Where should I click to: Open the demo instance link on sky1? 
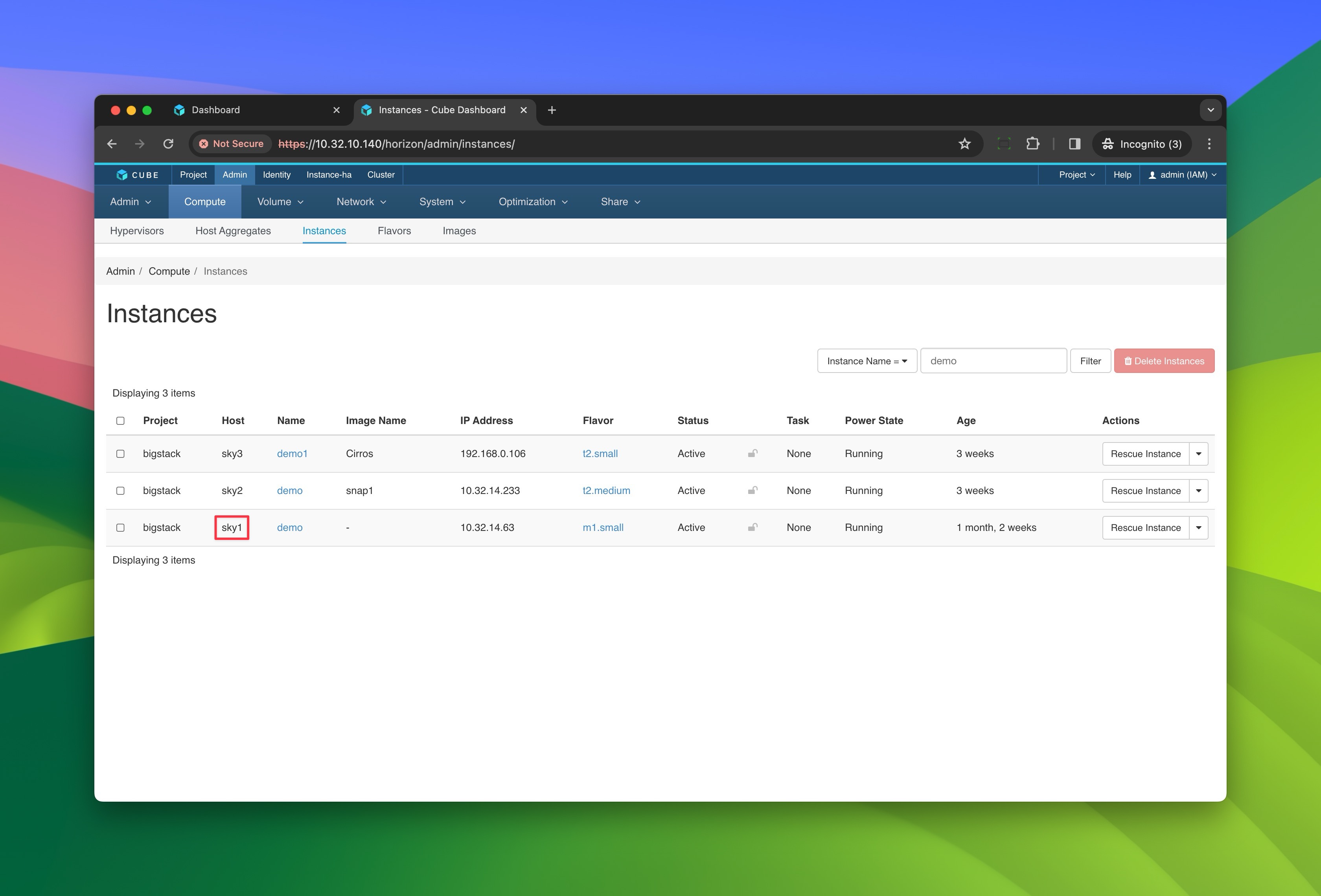290,527
